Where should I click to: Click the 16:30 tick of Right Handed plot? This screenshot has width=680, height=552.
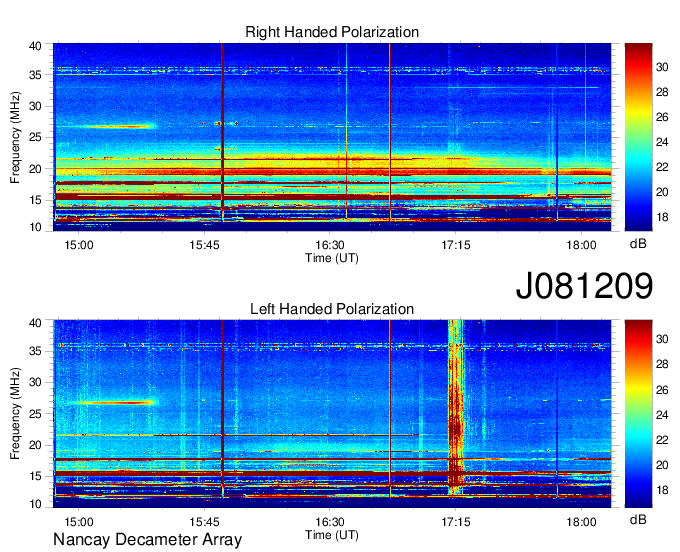click(x=330, y=245)
